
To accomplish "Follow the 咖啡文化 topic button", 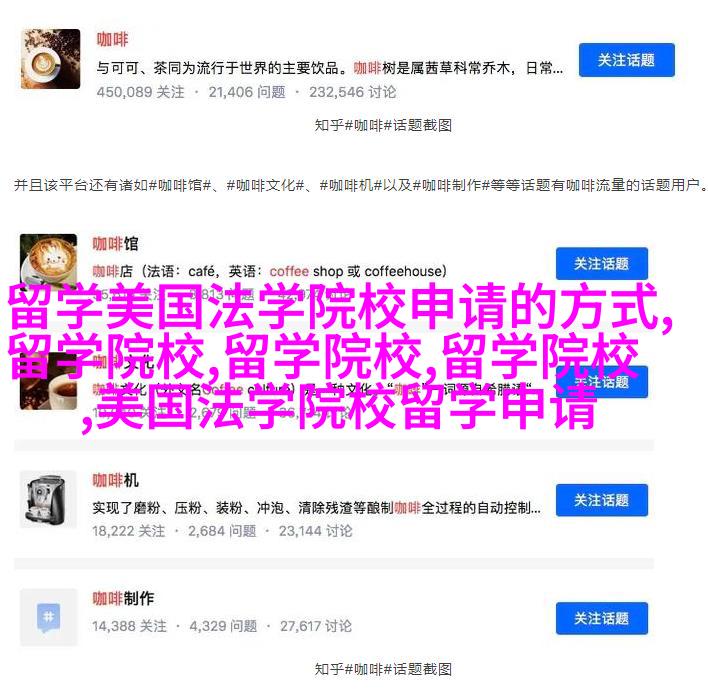I will 601,382.
